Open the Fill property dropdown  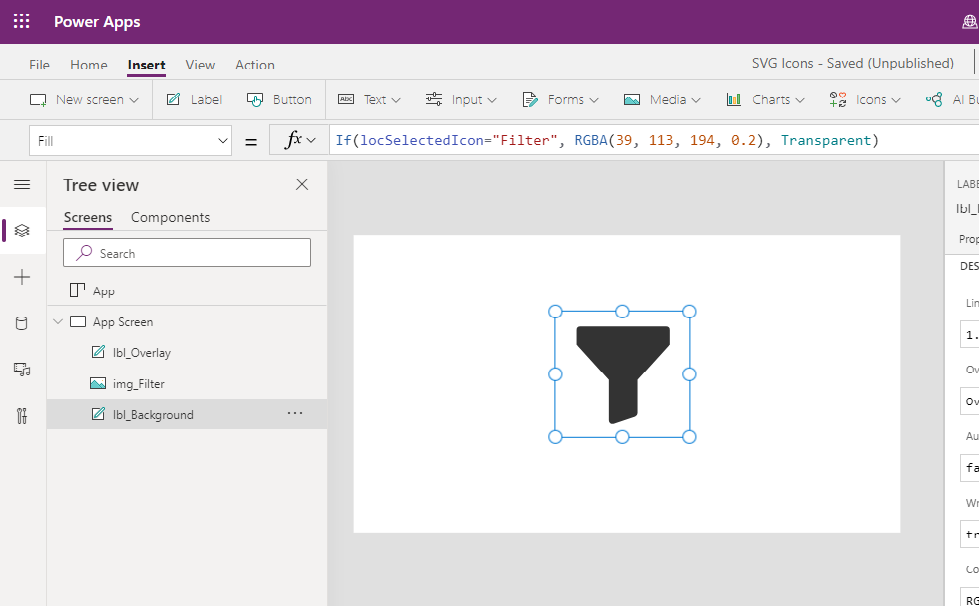coord(130,141)
